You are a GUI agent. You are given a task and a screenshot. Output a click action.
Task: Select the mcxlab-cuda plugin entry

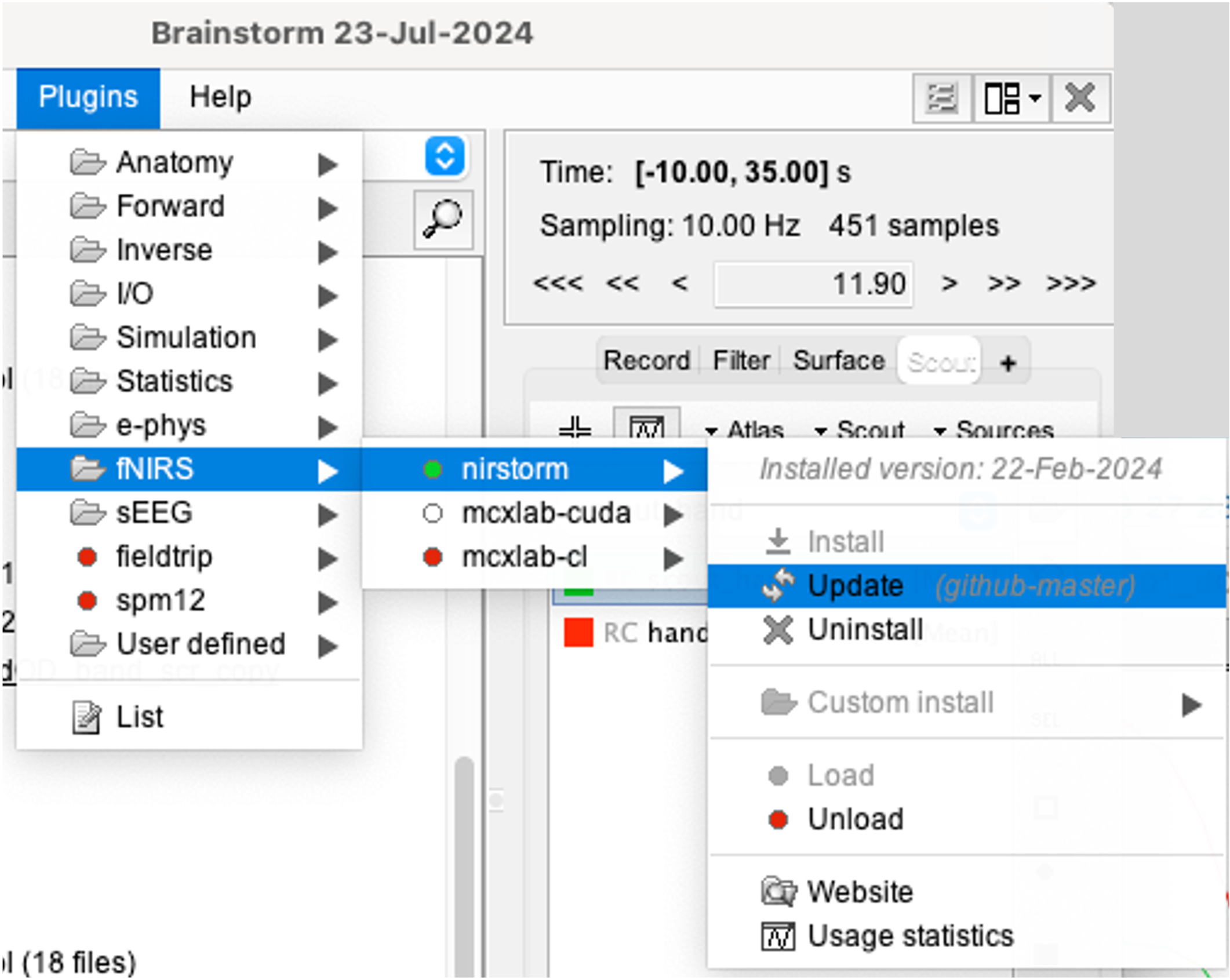(x=545, y=513)
